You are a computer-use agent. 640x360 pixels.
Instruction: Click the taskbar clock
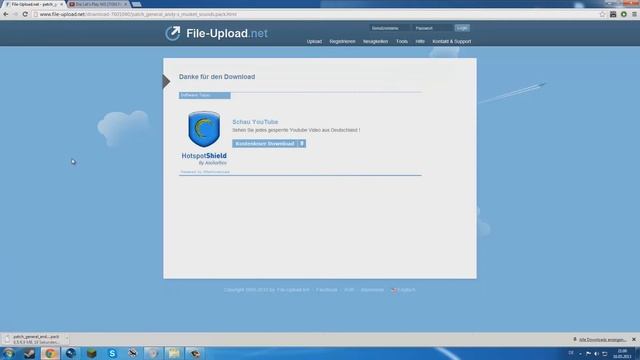(x=622, y=353)
